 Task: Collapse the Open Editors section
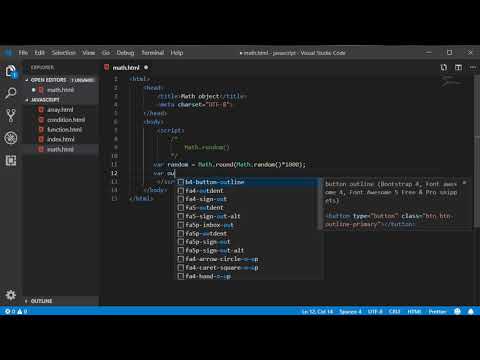point(48,80)
